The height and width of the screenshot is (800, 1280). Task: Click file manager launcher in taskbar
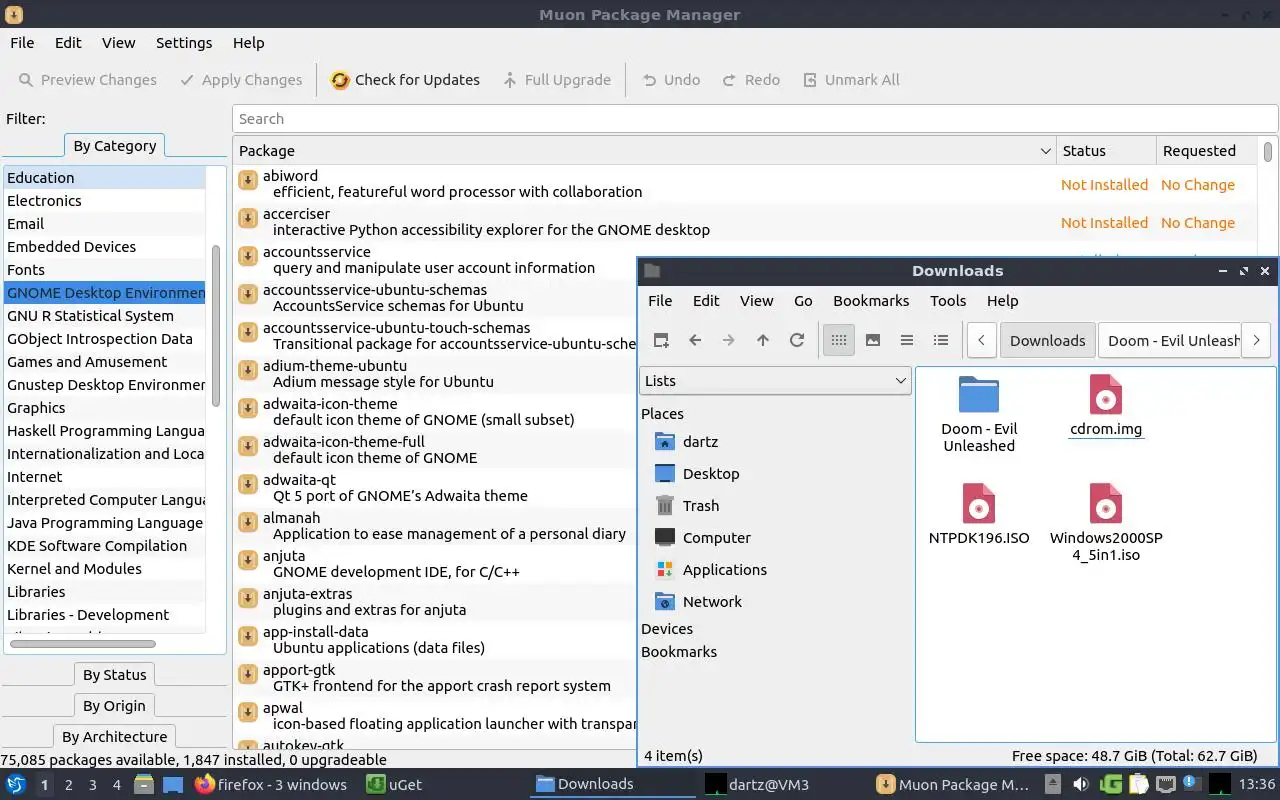(143, 784)
